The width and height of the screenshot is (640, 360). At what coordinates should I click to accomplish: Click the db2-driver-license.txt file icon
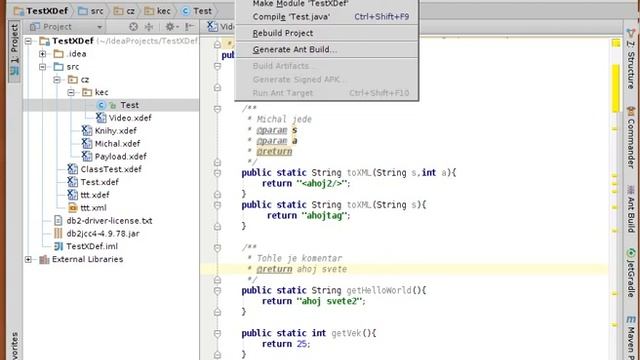coord(58,221)
